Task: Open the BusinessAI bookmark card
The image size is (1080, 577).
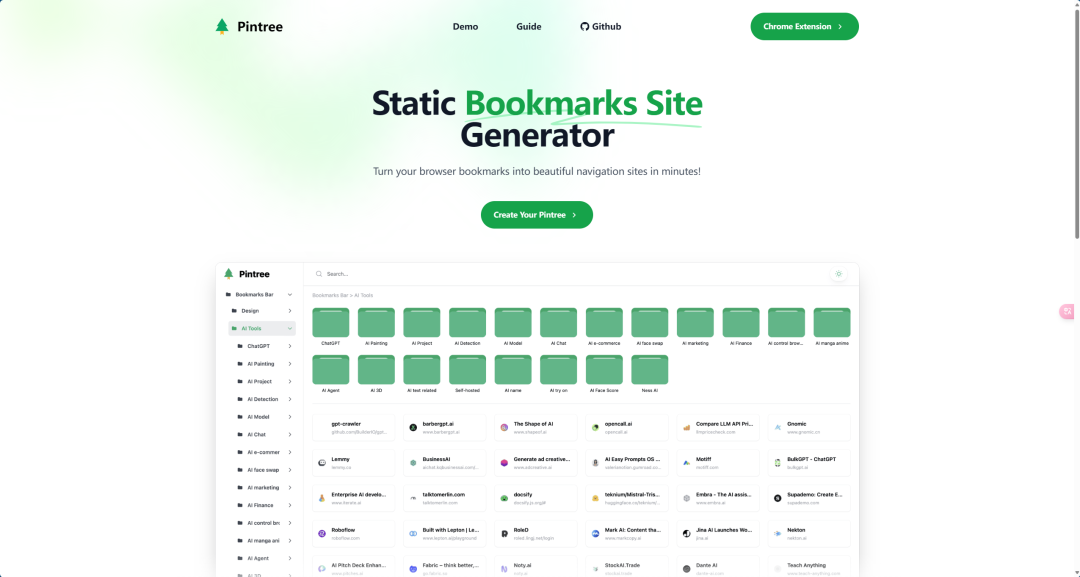Action: 445,463
